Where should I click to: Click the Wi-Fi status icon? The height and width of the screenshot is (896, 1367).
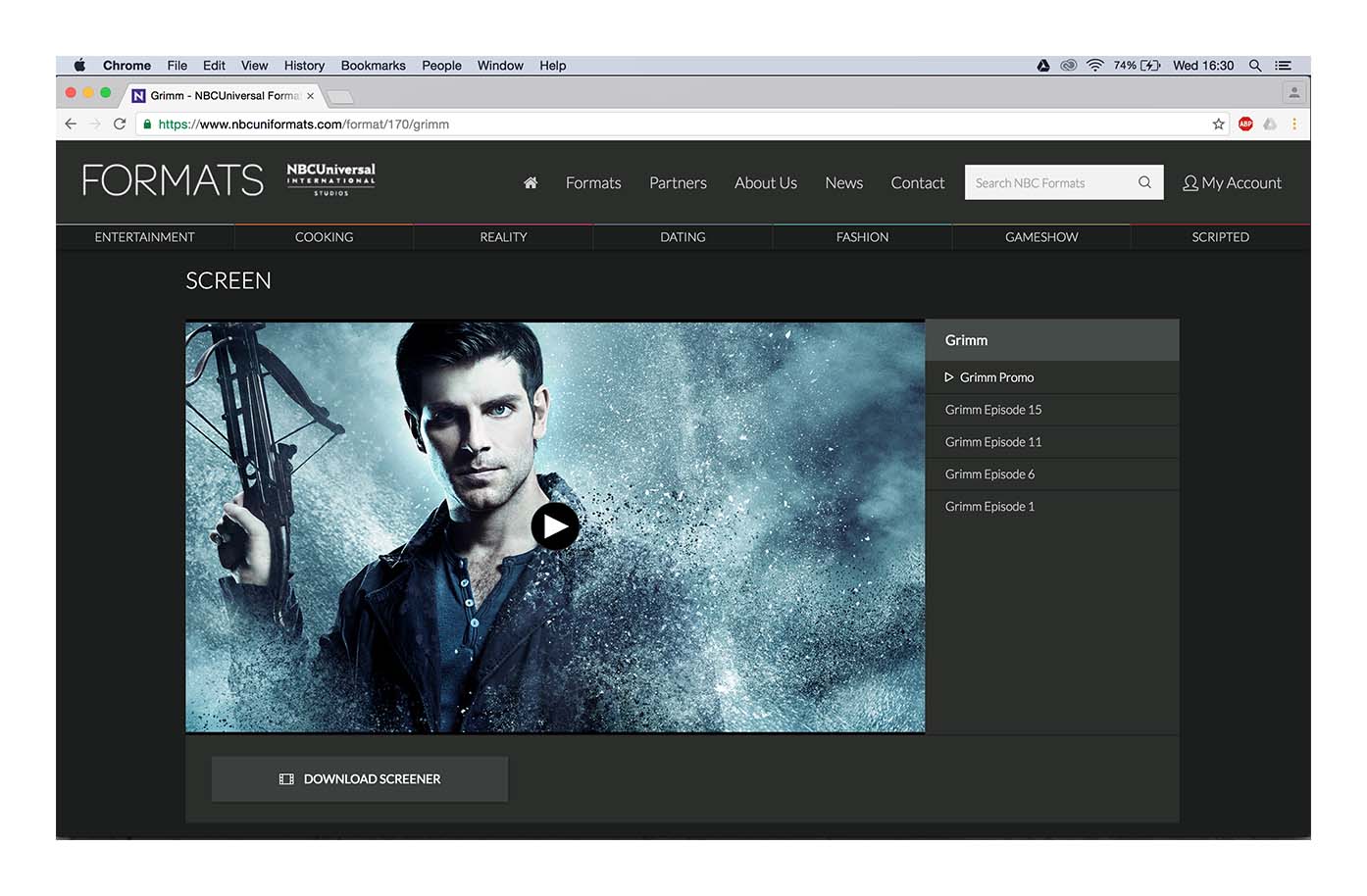pyautogui.click(x=1094, y=66)
